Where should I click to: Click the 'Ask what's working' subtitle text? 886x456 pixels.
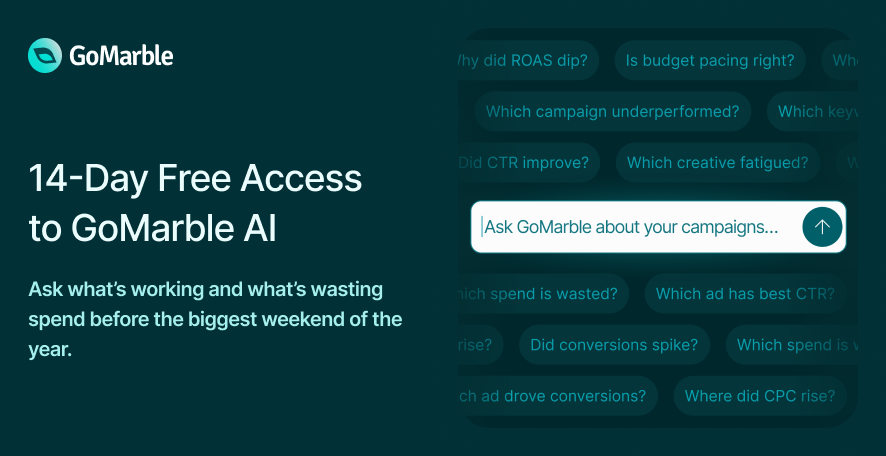pyautogui.click(x=215, y=319)
